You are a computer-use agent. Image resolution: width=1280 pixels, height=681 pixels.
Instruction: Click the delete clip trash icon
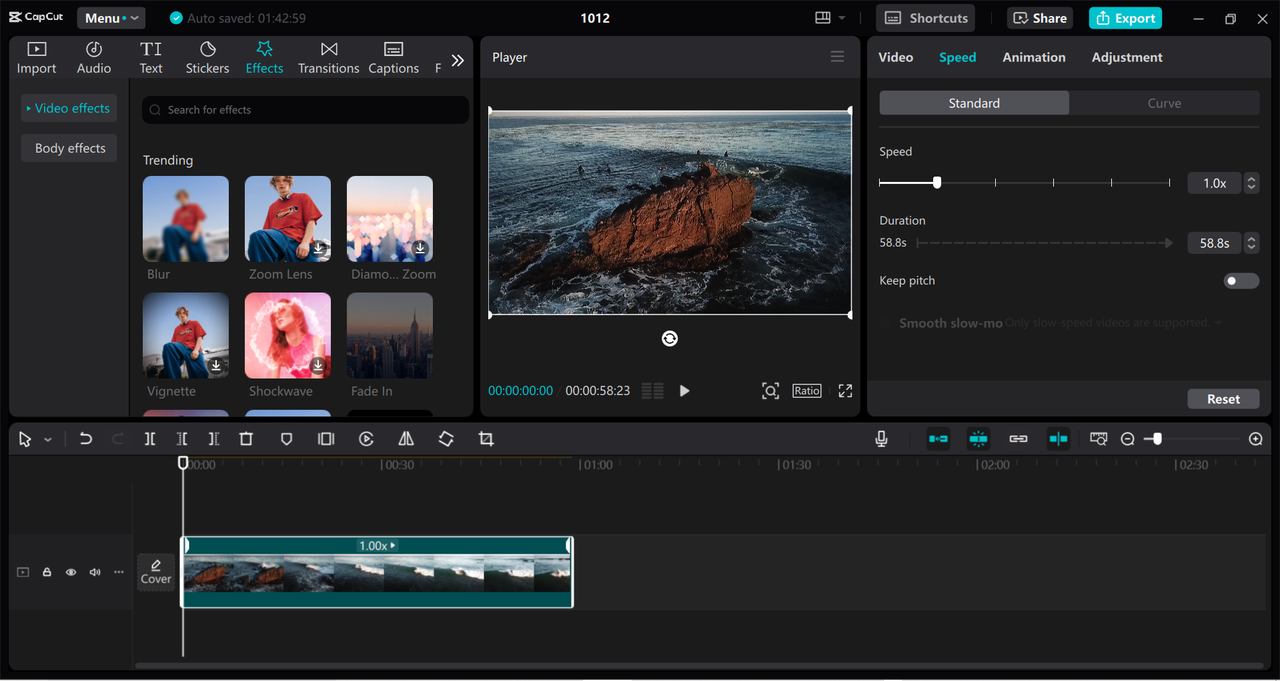246,439
